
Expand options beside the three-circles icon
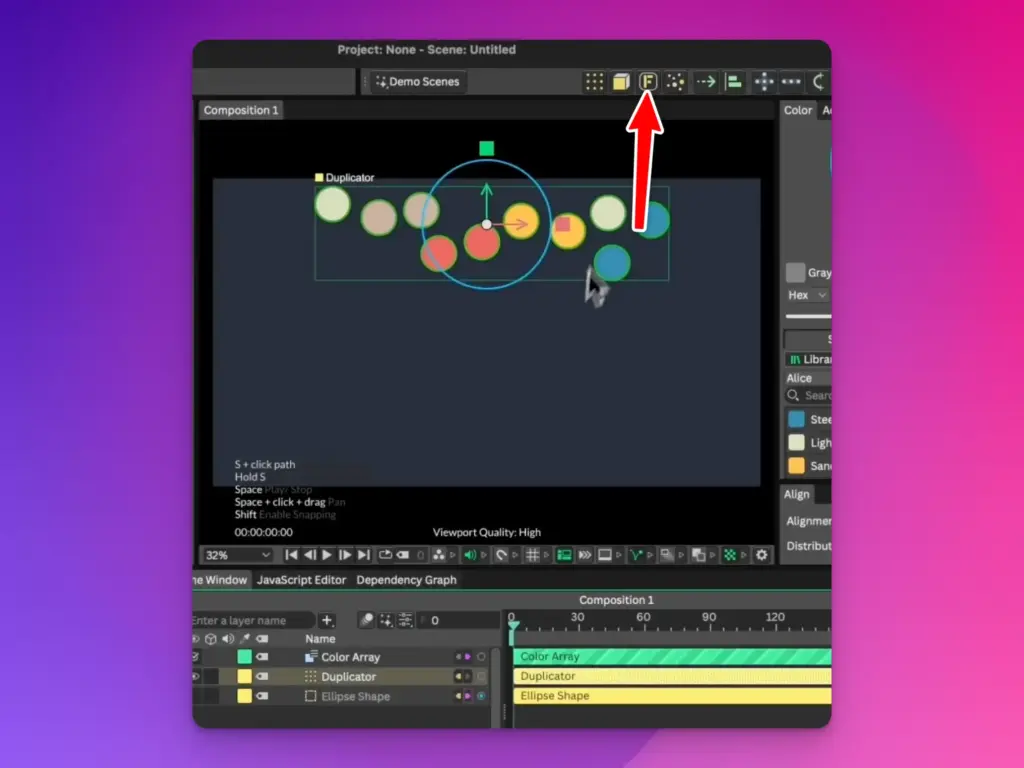(x=453, y=555)
